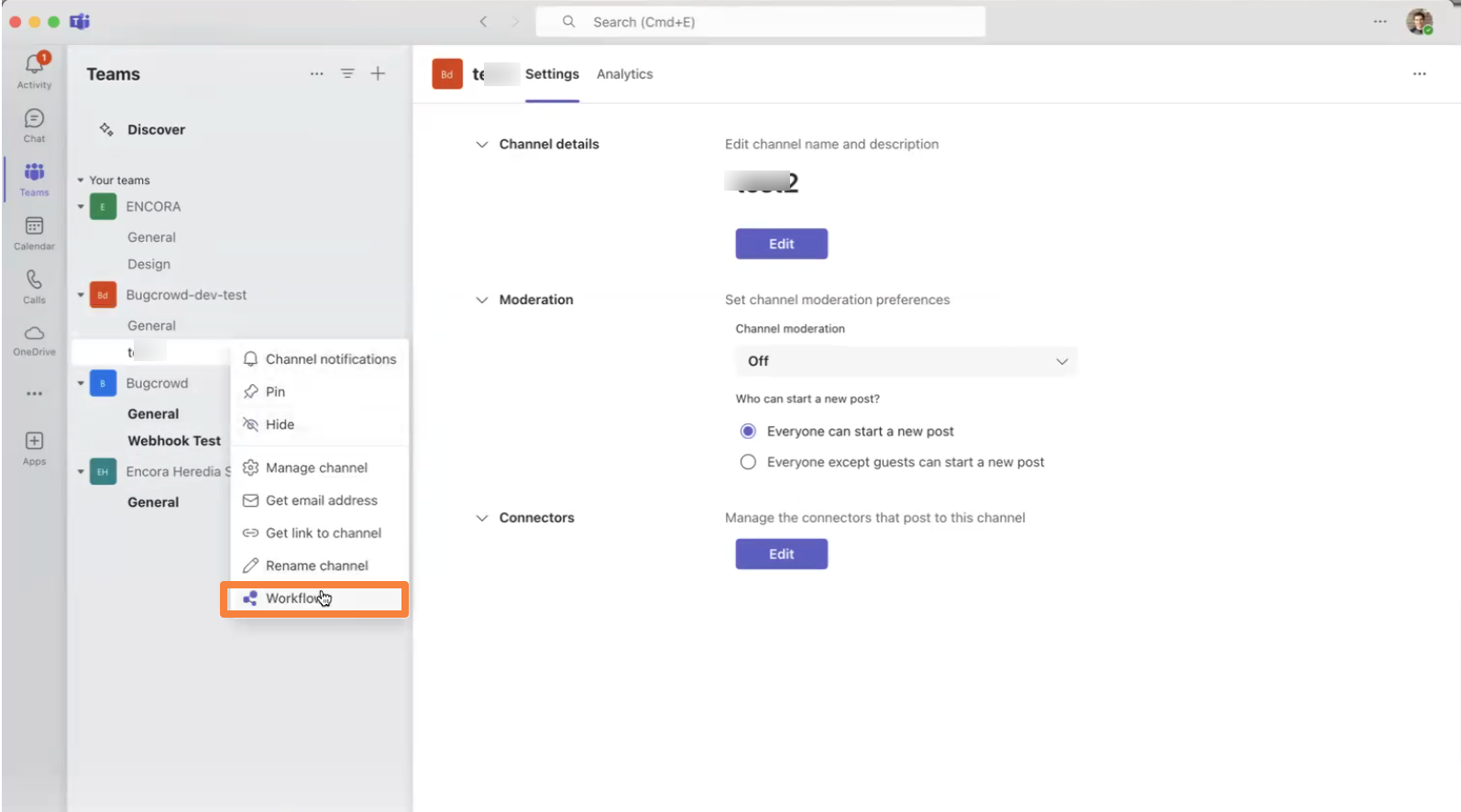Viewport: 1461px width, 812px height.
Task: Open General channel under Encora Heredia
Action: tap(153, 502)
